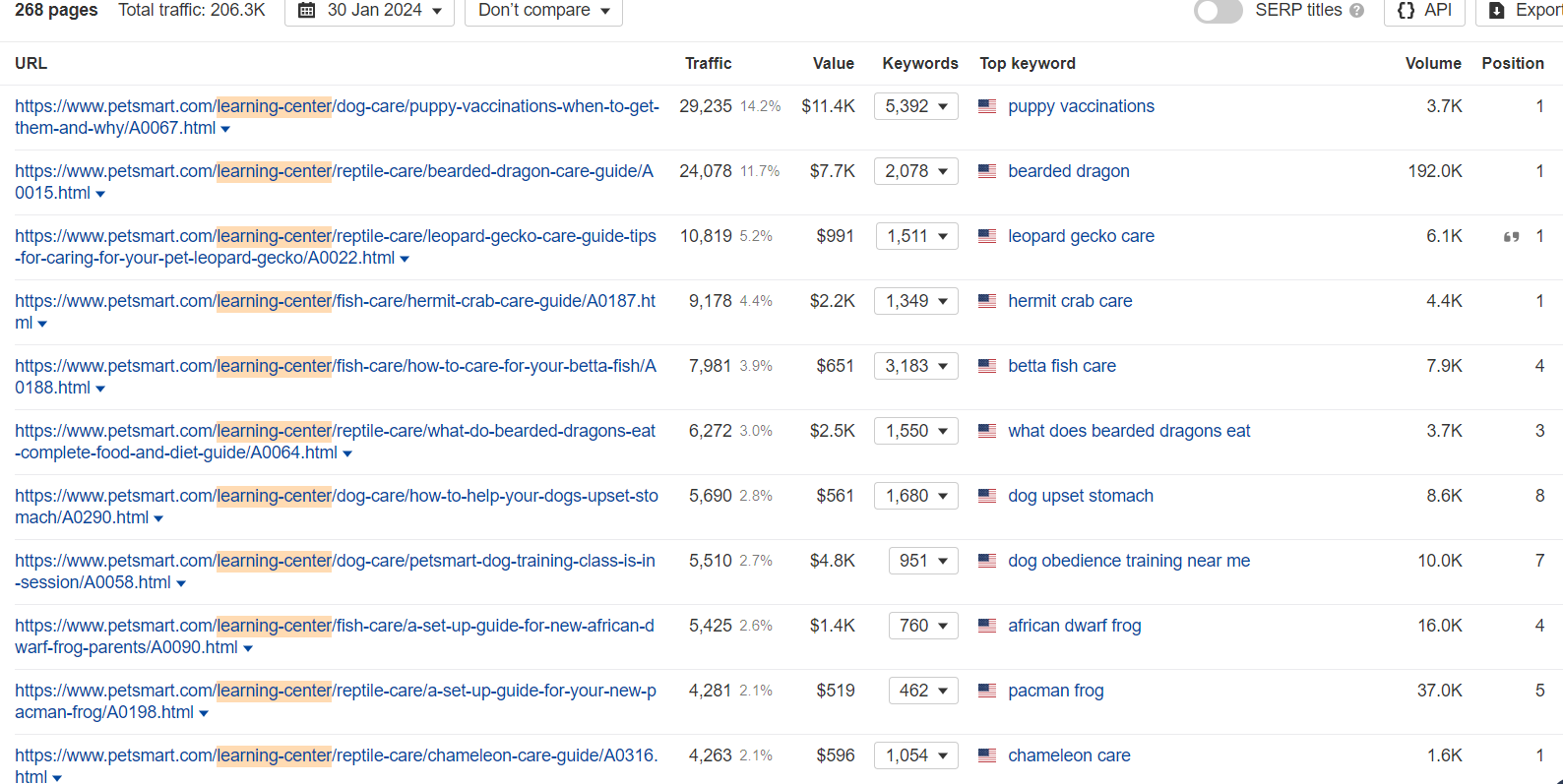
Task: Open the 3,183 keywords dropdown
Action: [916, 366]
